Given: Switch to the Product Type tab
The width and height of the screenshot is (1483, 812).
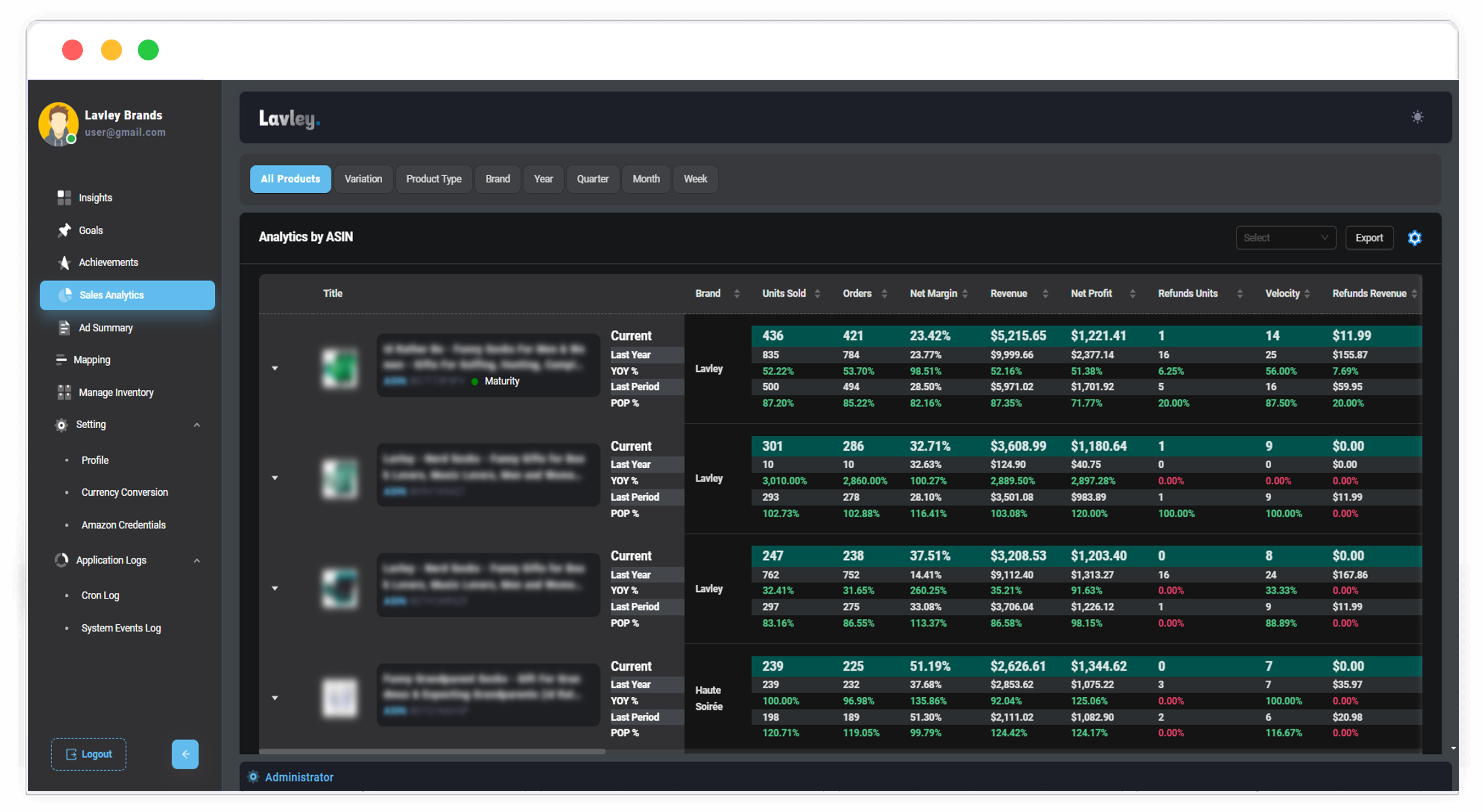Looking at the screenshot, I should coord(433,179).
